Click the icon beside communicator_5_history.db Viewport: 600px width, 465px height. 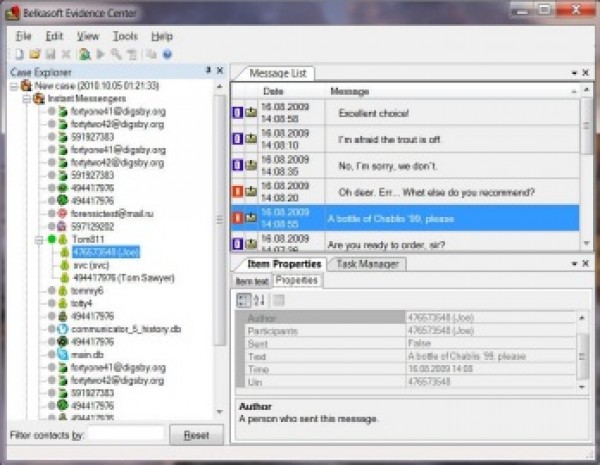(x=62, y=329)
